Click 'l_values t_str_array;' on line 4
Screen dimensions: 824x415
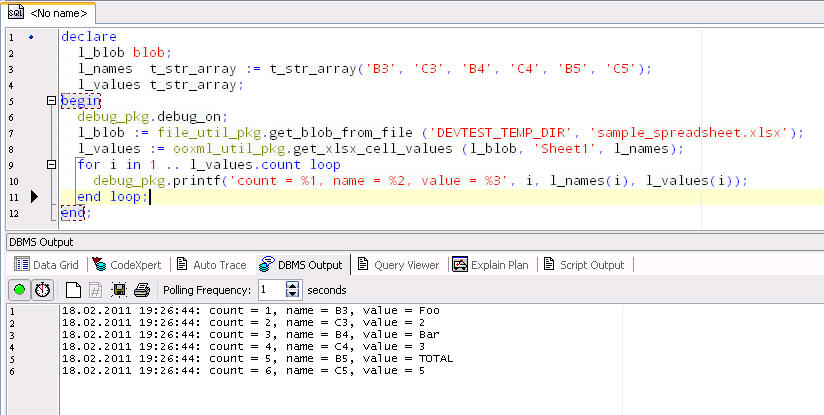pyautogui.click(x=161, y=85)
